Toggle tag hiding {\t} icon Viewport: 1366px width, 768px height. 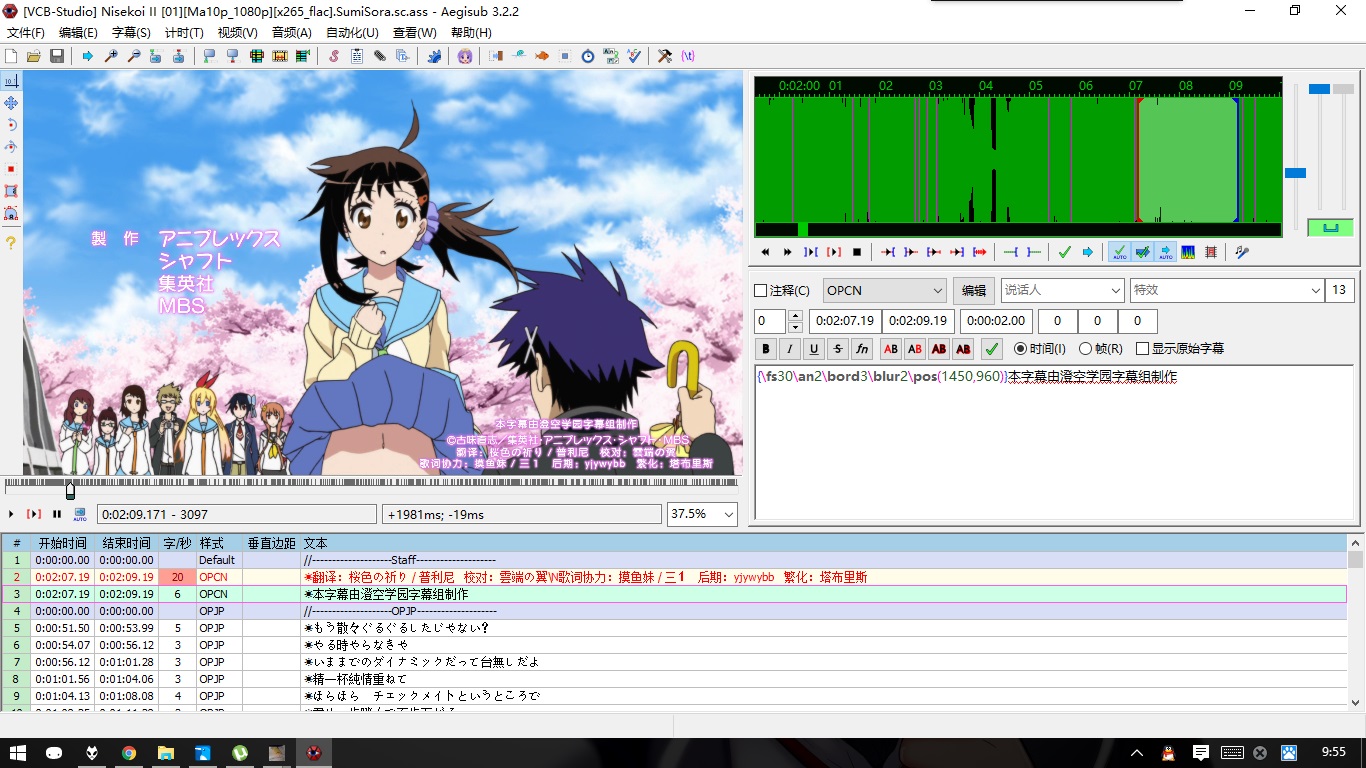(688, 56)
